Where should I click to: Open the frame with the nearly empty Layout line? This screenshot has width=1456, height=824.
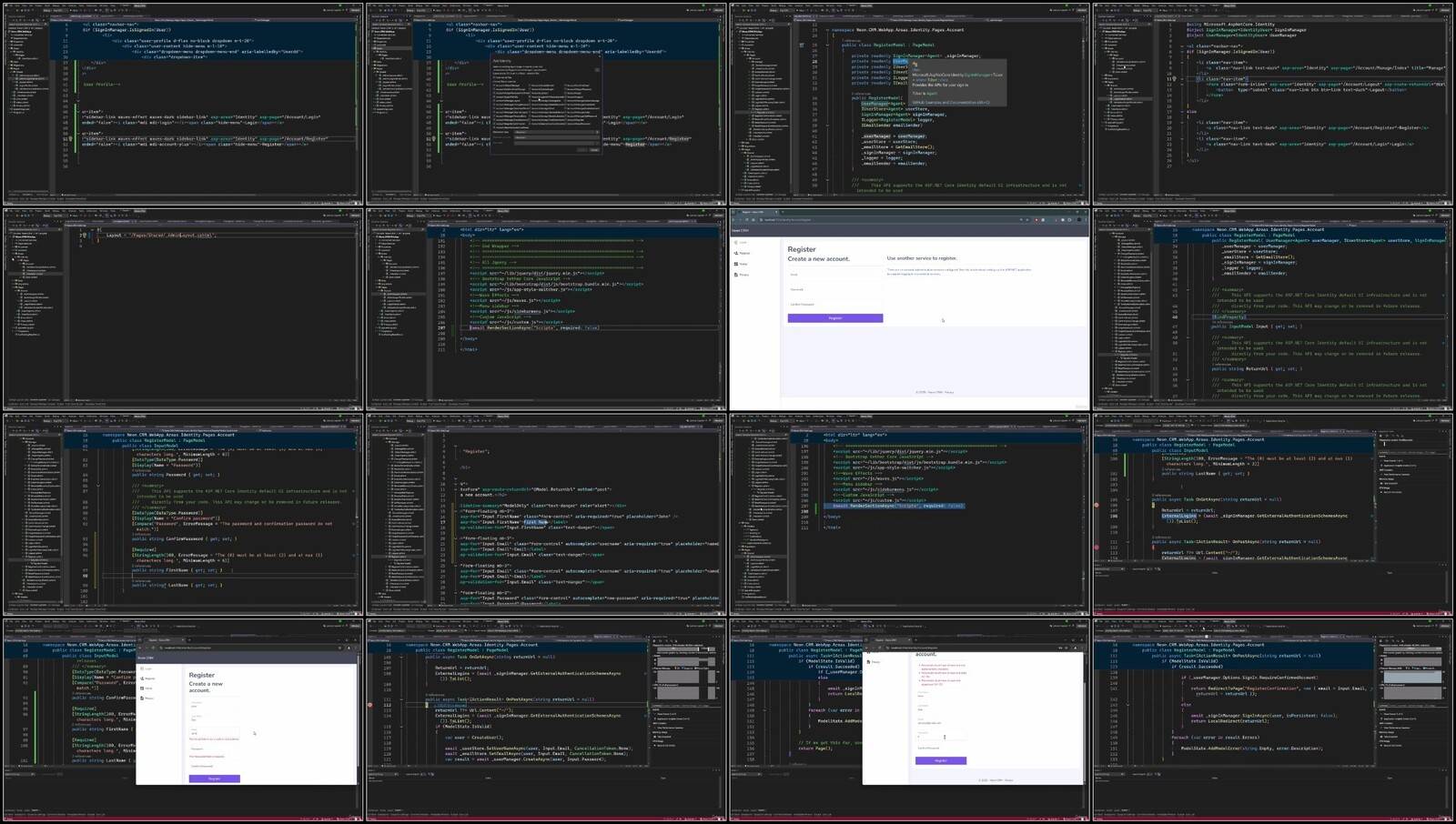182,309
